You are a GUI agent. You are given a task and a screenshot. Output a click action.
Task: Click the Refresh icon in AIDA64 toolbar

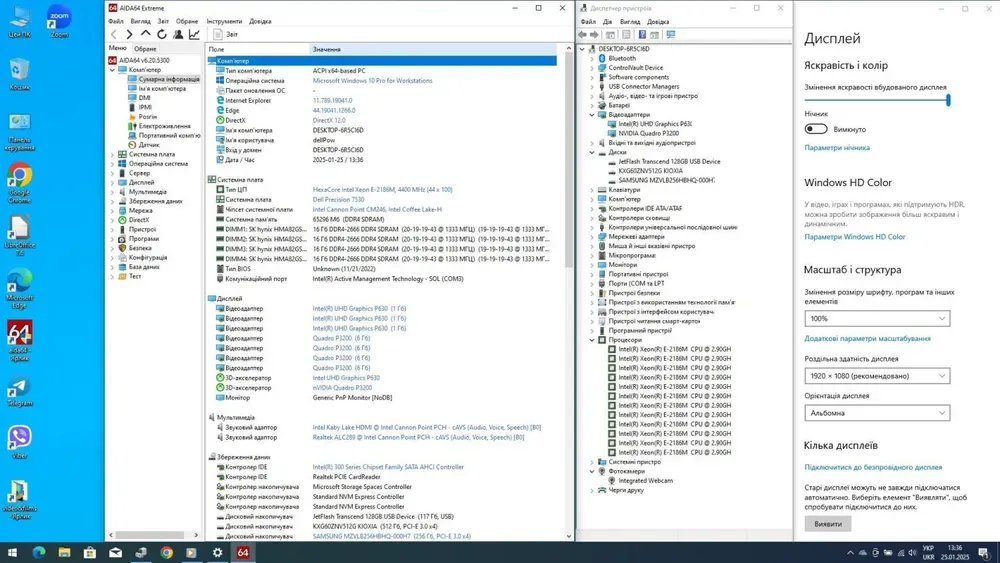point(163,34)
